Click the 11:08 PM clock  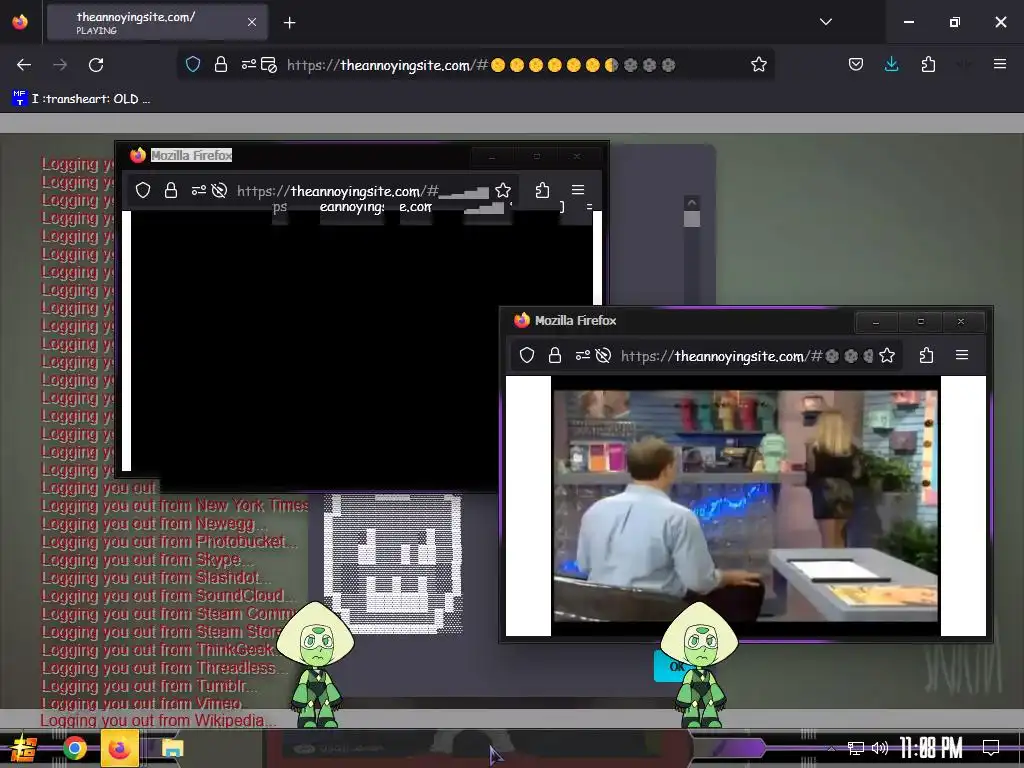click(x=931, y=748)
